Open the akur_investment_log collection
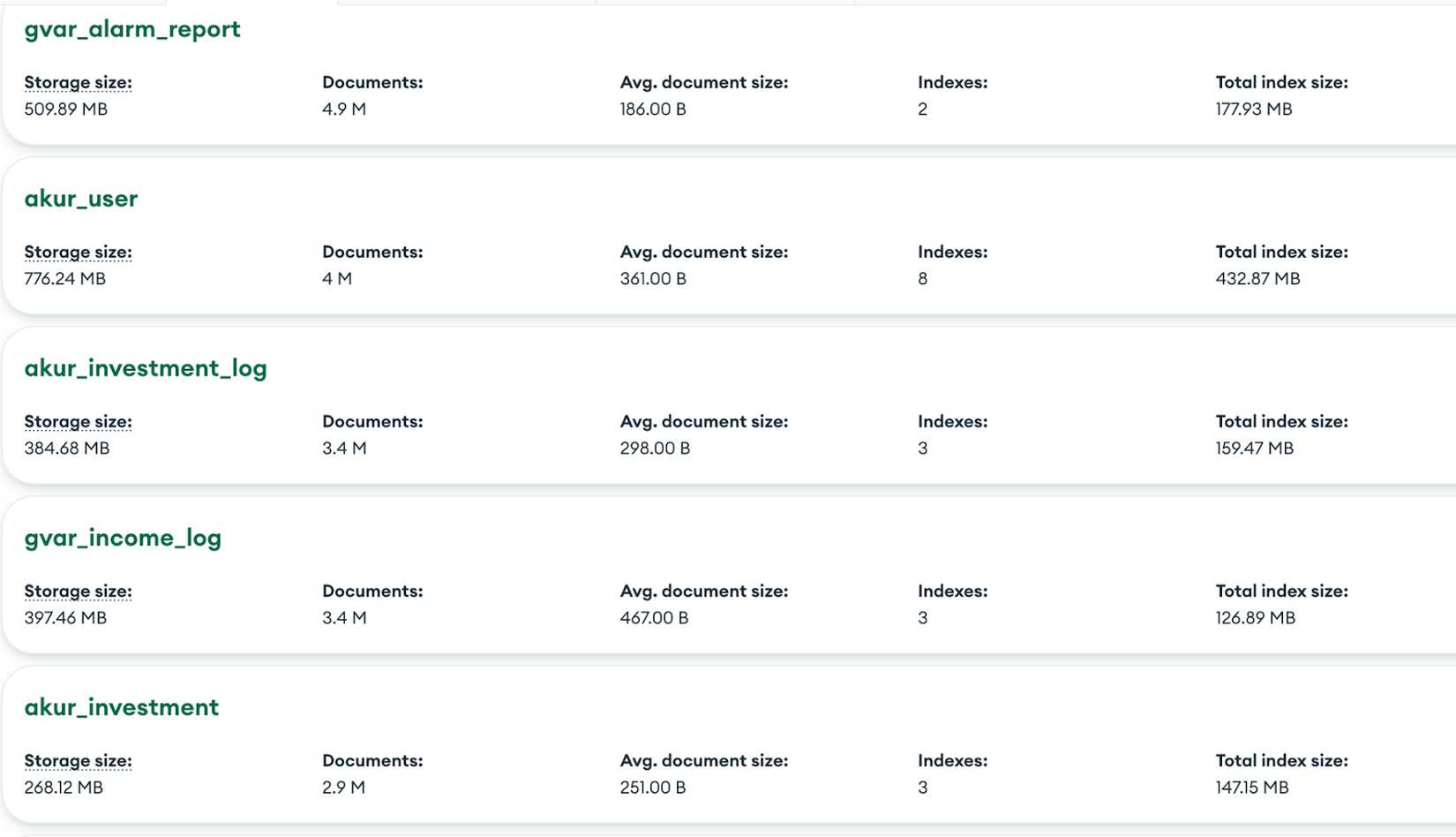 click(146, 368)
